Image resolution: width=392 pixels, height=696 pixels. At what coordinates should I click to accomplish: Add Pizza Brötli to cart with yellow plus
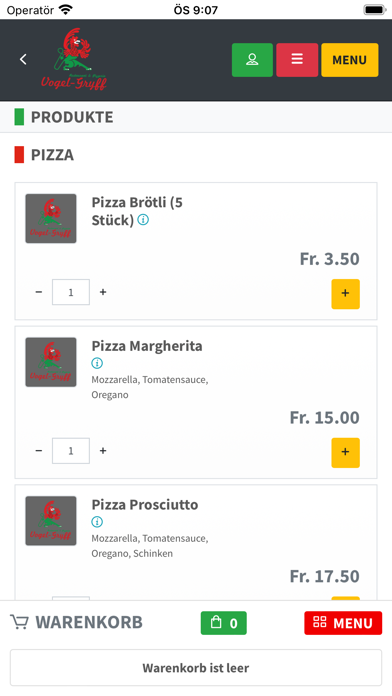(345, 294)
